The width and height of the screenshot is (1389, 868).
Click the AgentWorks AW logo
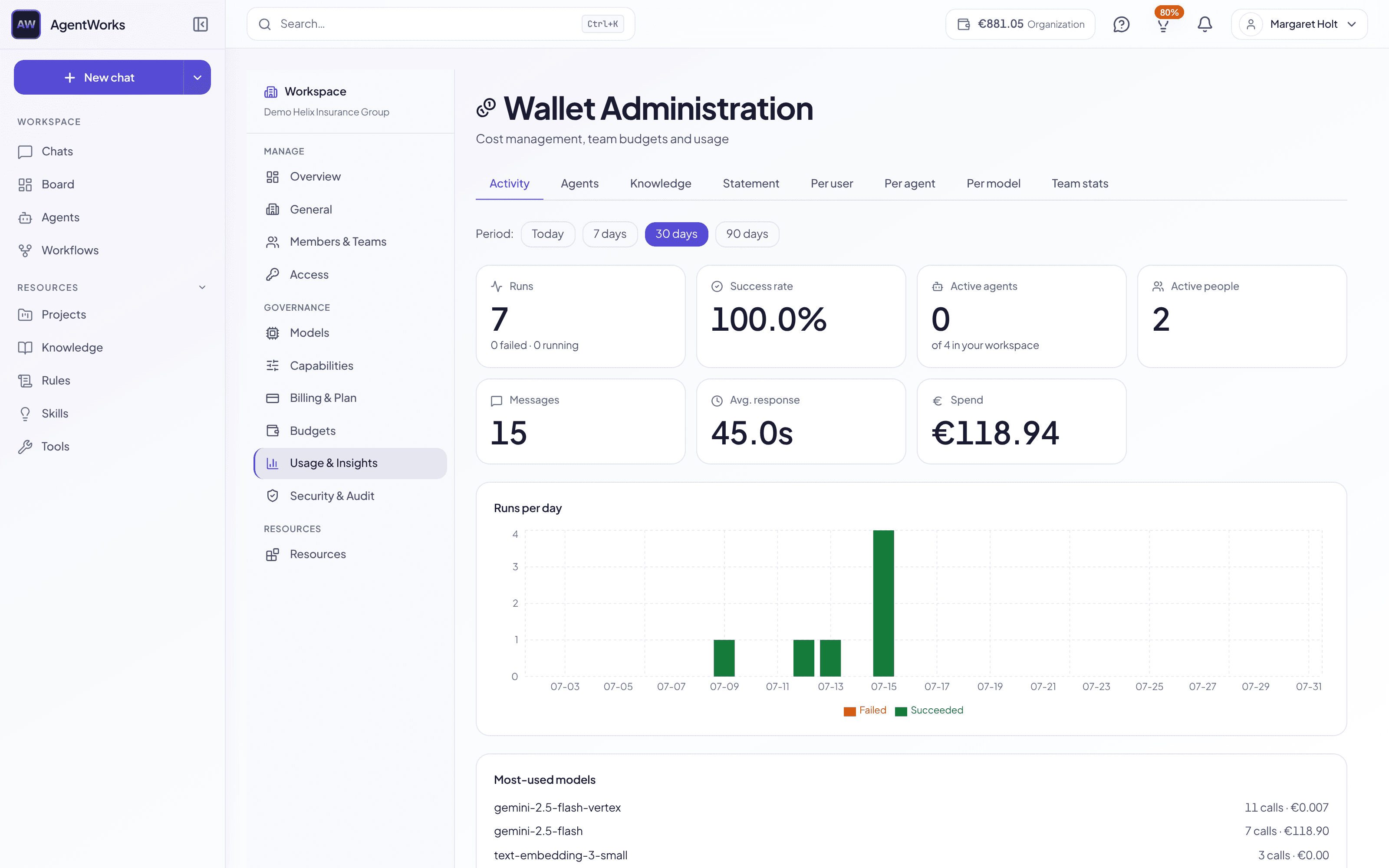click(26, 24)
